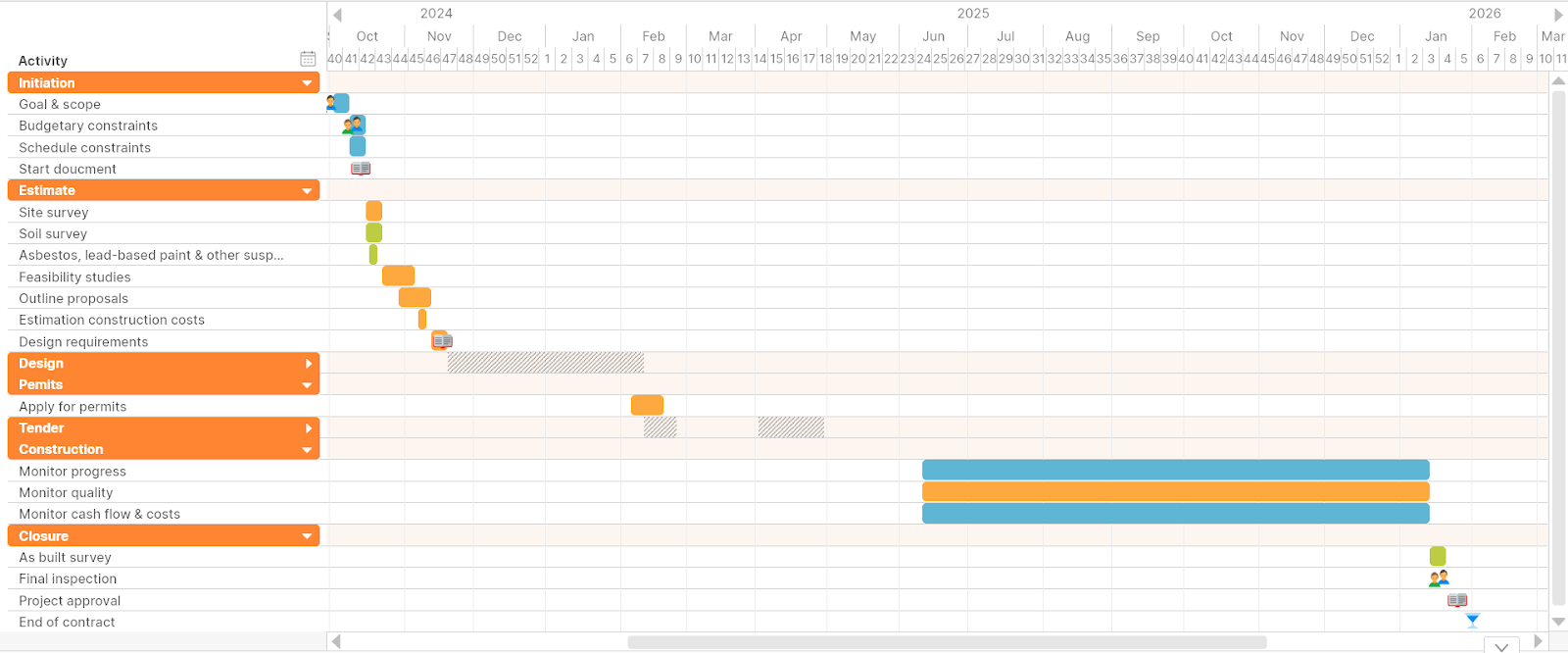Click the vertical scrollbar thumb
Screen dimensions: 1568x653
(x=1558, y=348)
